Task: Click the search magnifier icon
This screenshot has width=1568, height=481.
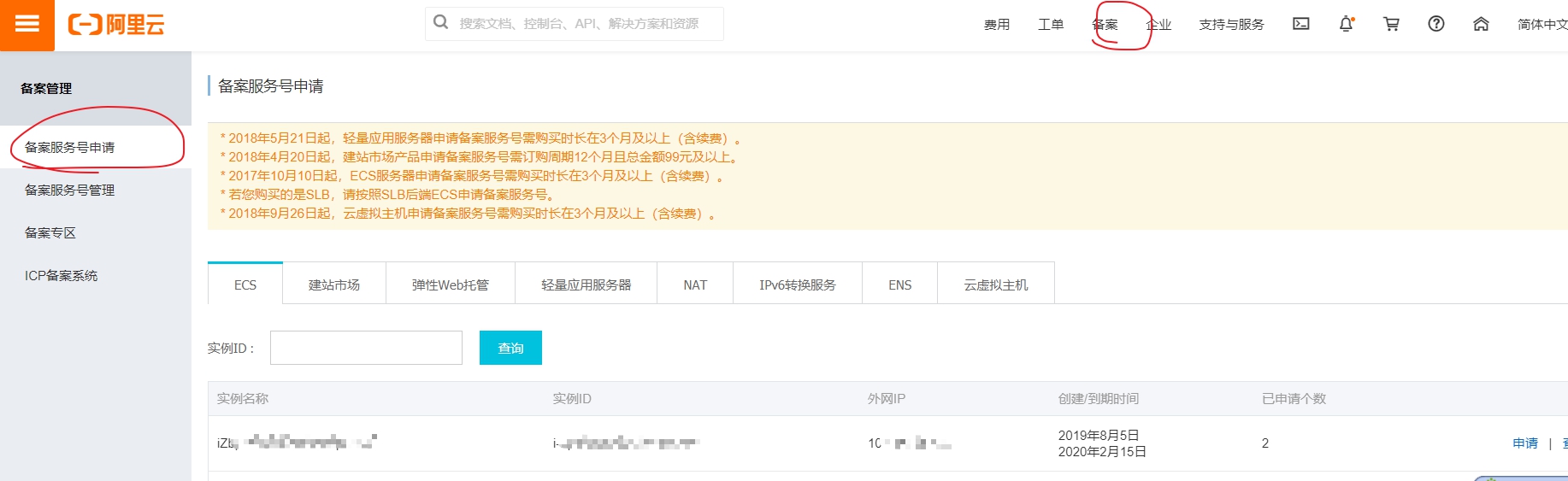Action: point(441,23)
